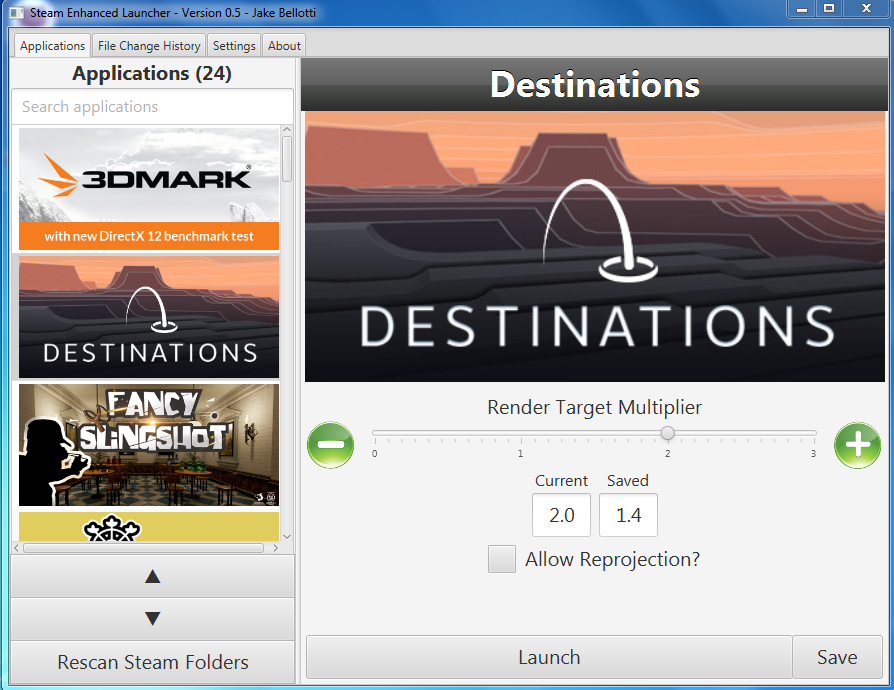Image resolution: width=894 pixels, height=690 pixels.
Task: Click the horizontal scrollbar's left arrow
Action: (x=17, y=548)
